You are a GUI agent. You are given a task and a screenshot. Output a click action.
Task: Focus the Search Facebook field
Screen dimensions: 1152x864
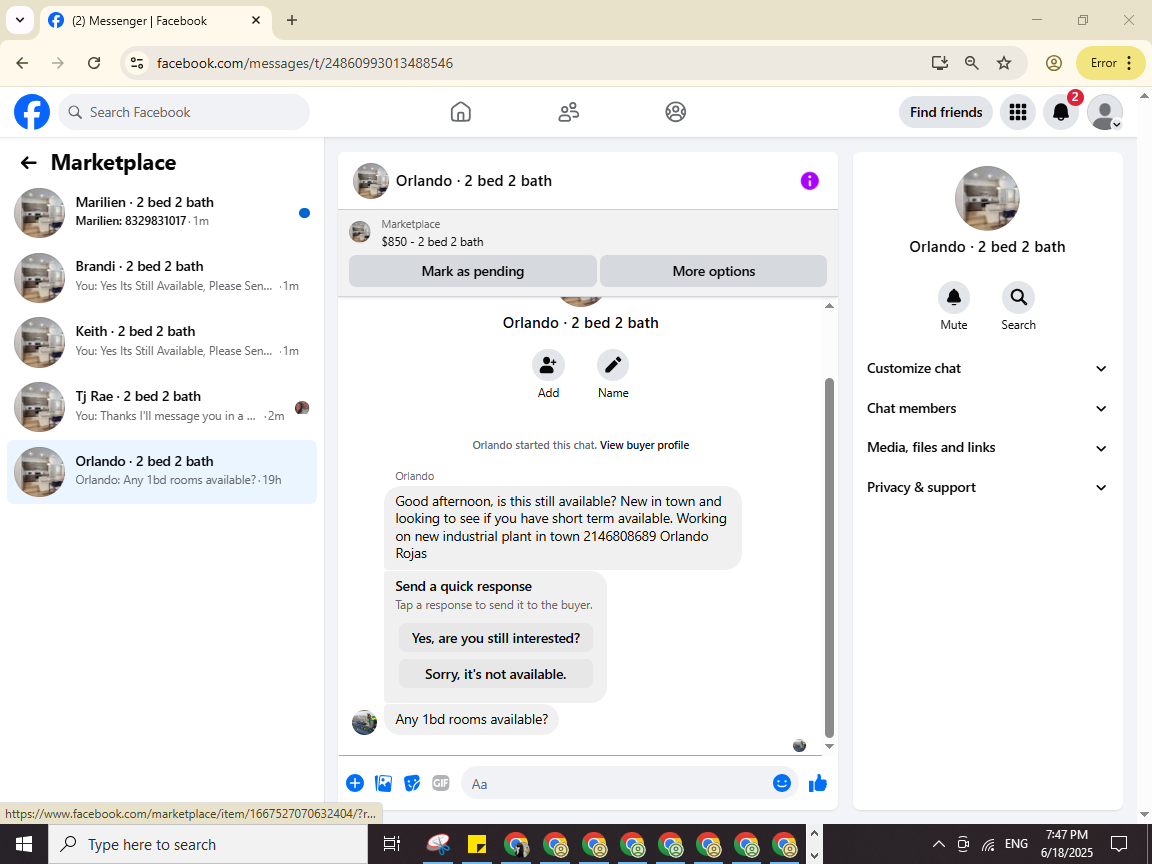coord(184,112)
